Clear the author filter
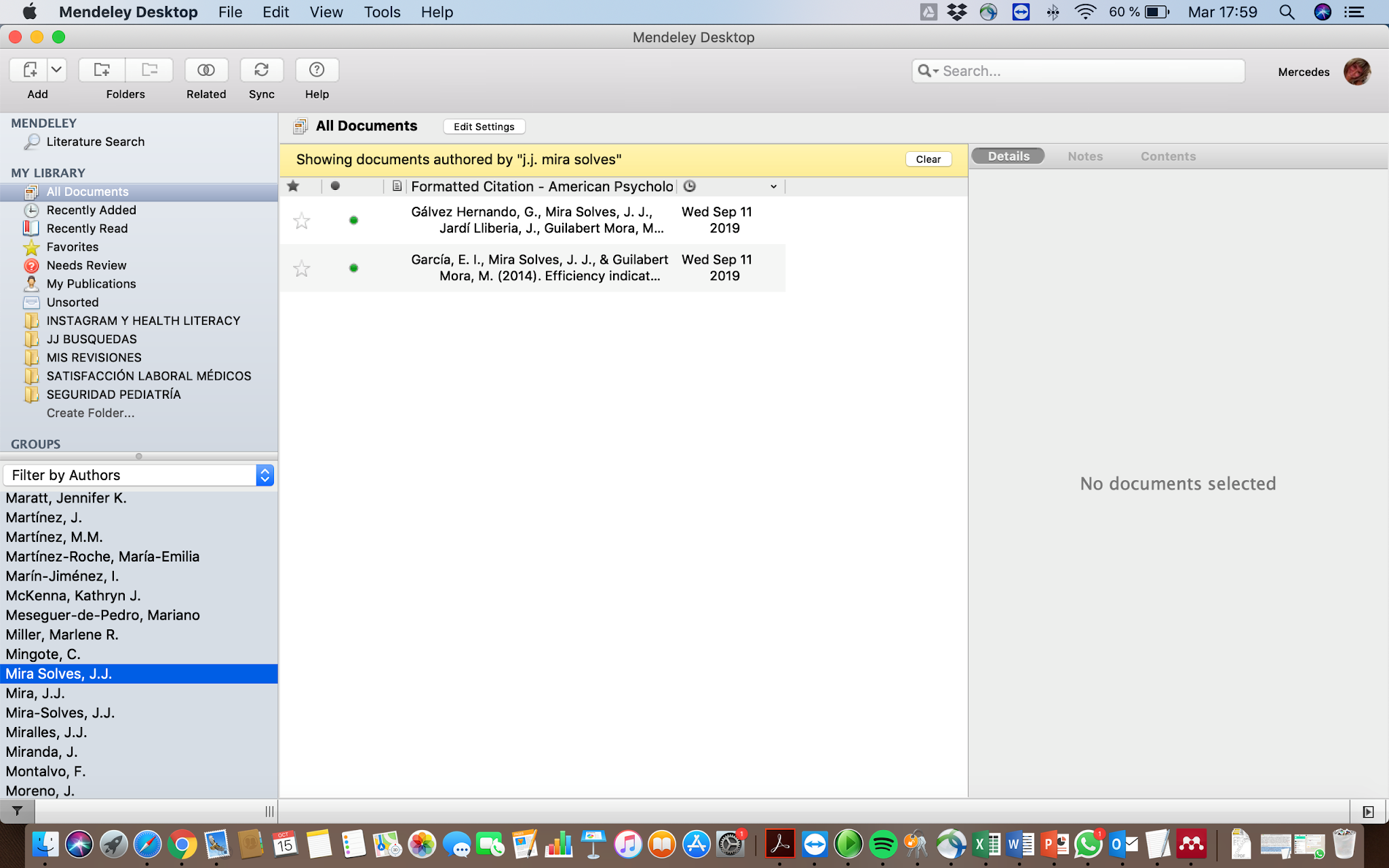This screenshot has height=868, width=1389. pyautogui.click(x=928, y=159)
